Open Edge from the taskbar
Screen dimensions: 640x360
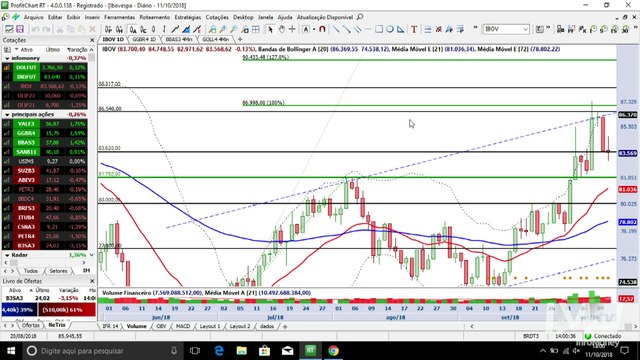219,351
